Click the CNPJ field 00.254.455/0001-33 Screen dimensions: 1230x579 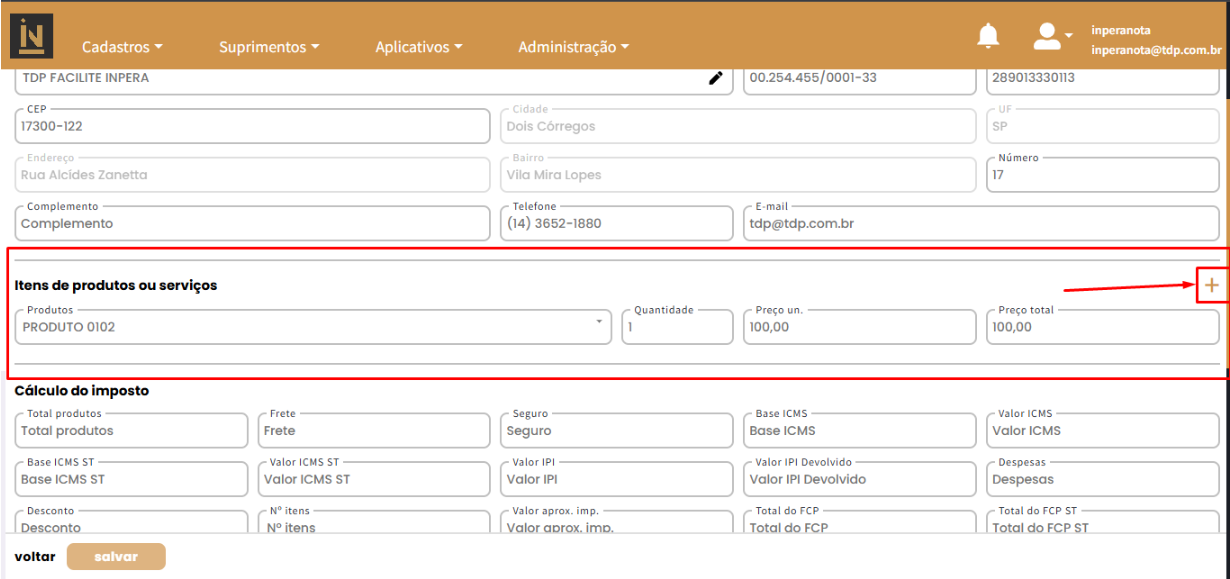point(859,81)
